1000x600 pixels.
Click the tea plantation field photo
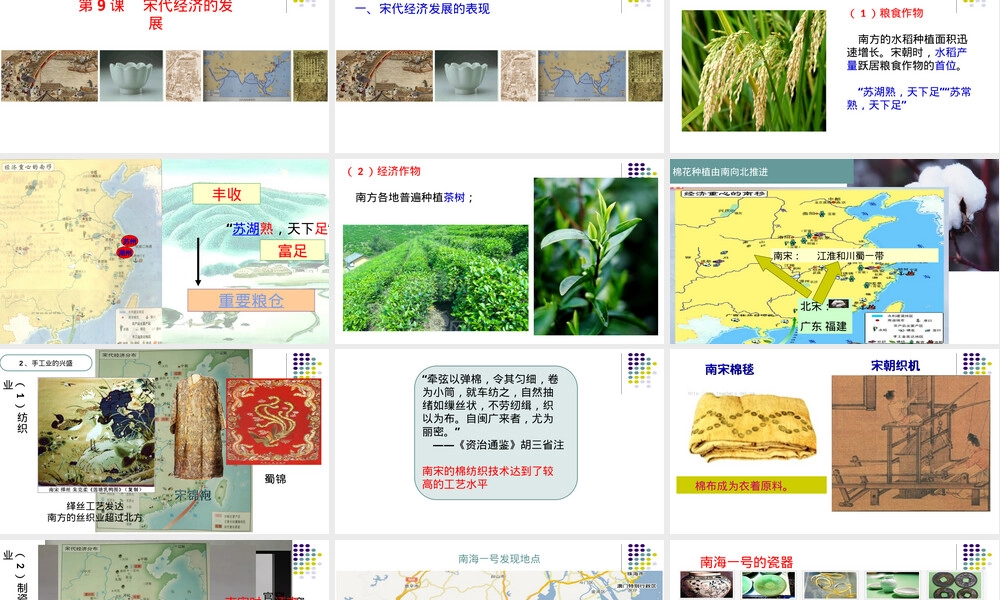[436, 278]
